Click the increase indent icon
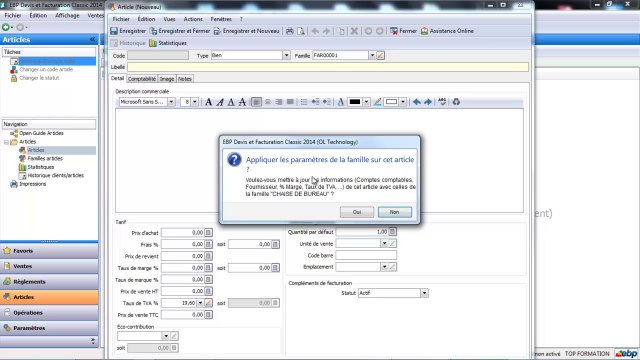The height and width of the screenshot is (360, 640). tap(327, 102)
